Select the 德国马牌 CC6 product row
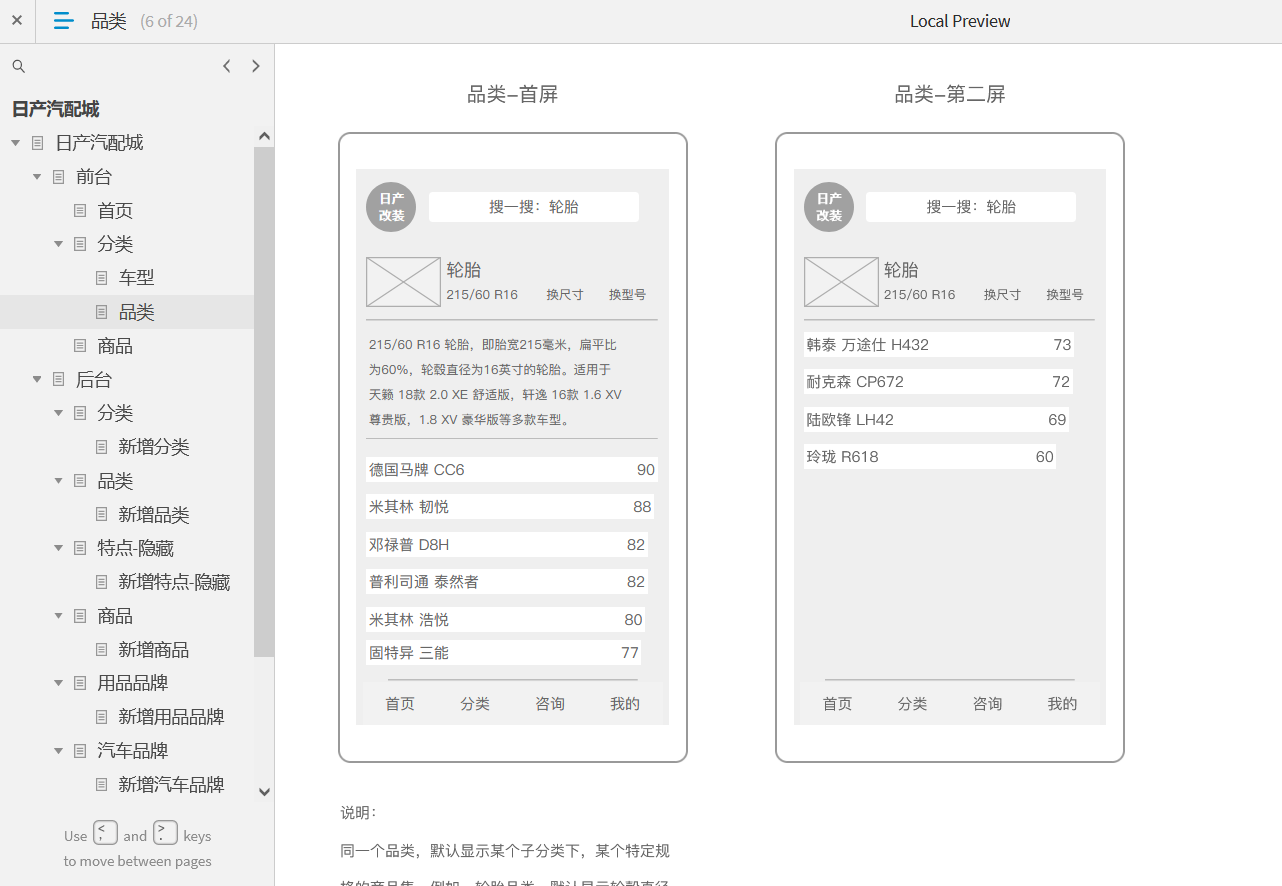The height and width of the screenshot is (886, 1282). [x=512, y=470]
